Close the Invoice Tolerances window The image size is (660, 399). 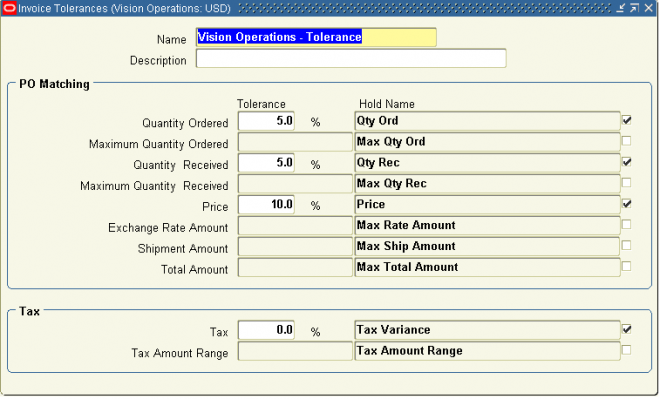coord(649,8)
